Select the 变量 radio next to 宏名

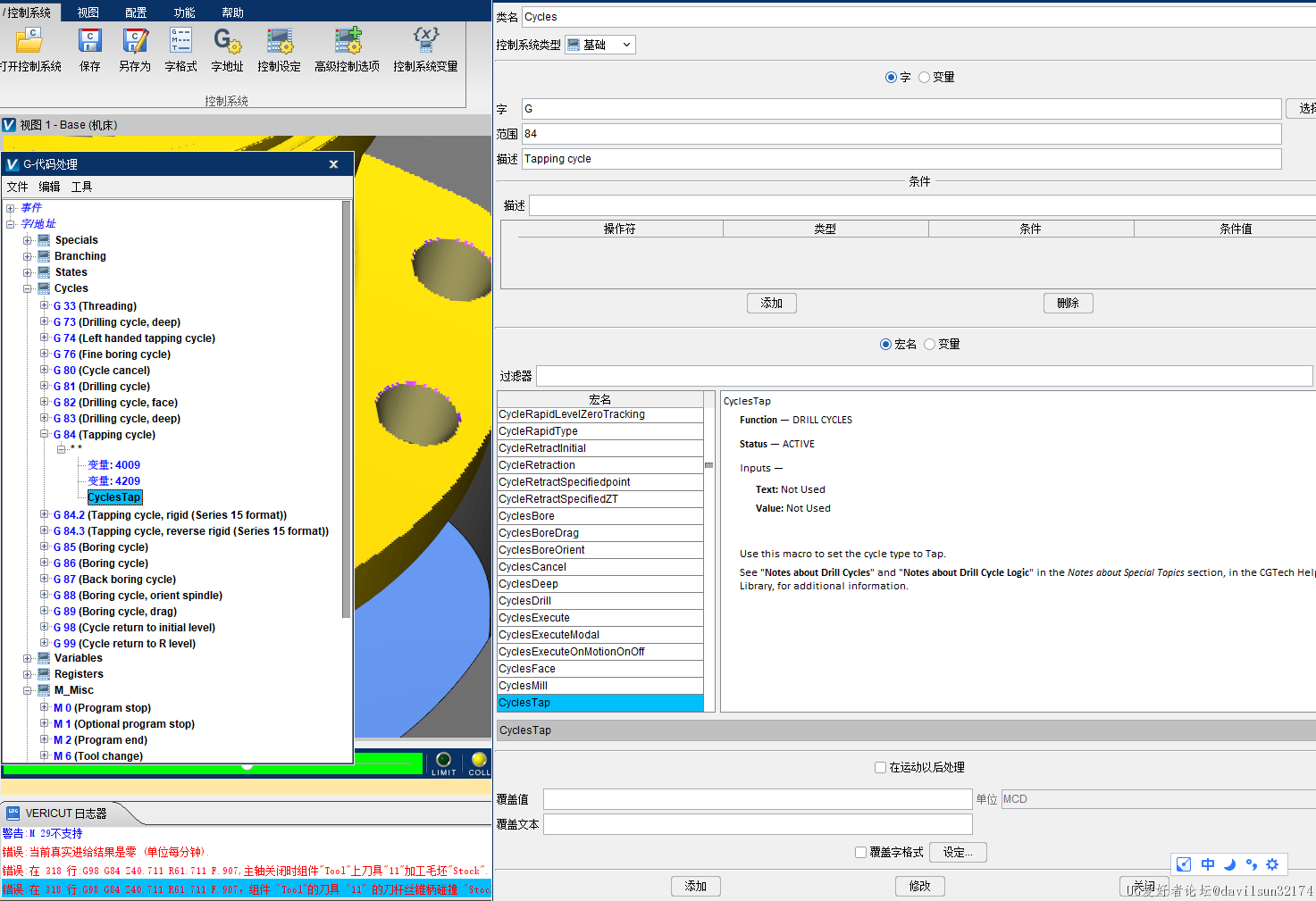929,345
